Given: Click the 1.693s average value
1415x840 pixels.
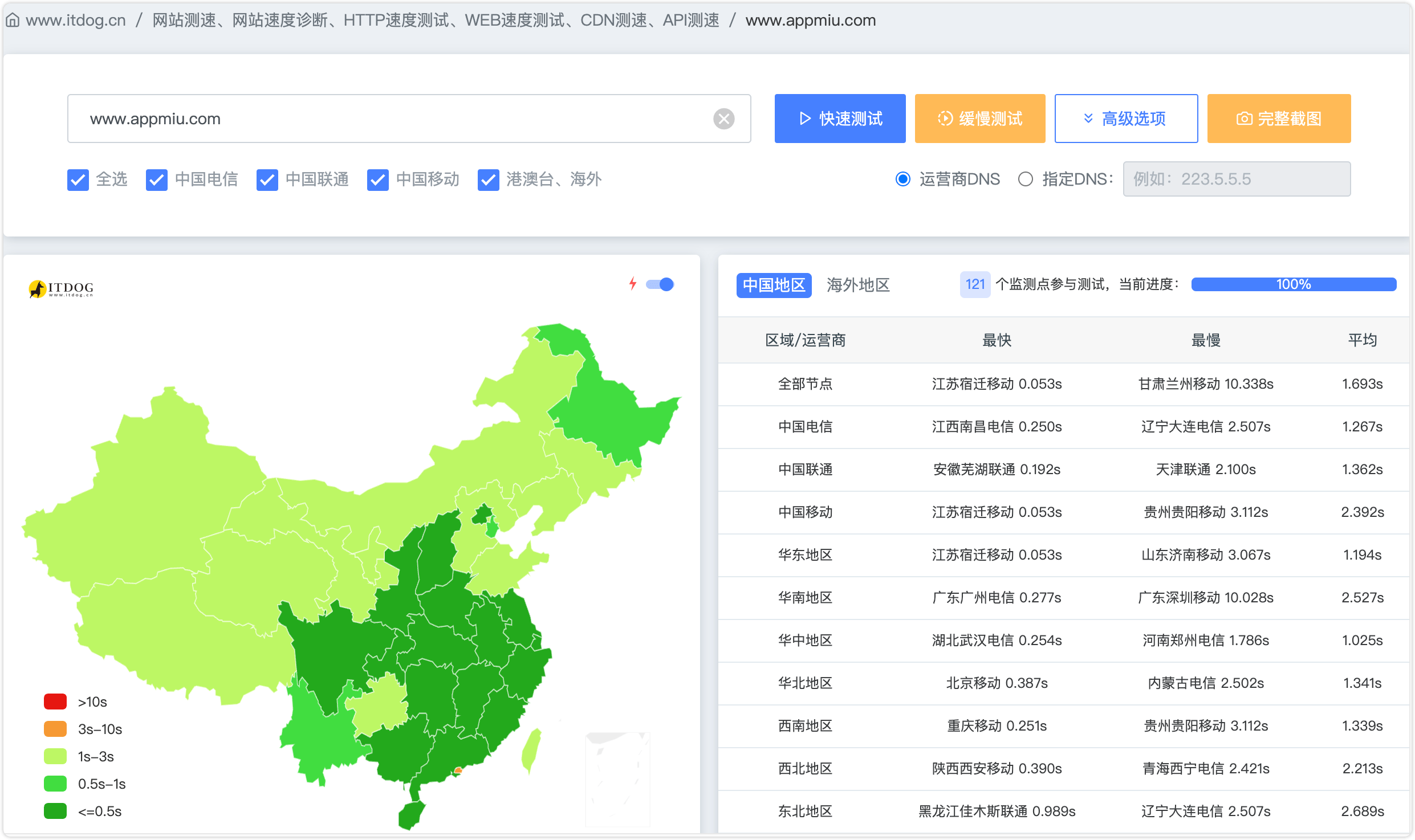Looking at the screenshot, I should pyautogui.click(x=1362, y=384).
